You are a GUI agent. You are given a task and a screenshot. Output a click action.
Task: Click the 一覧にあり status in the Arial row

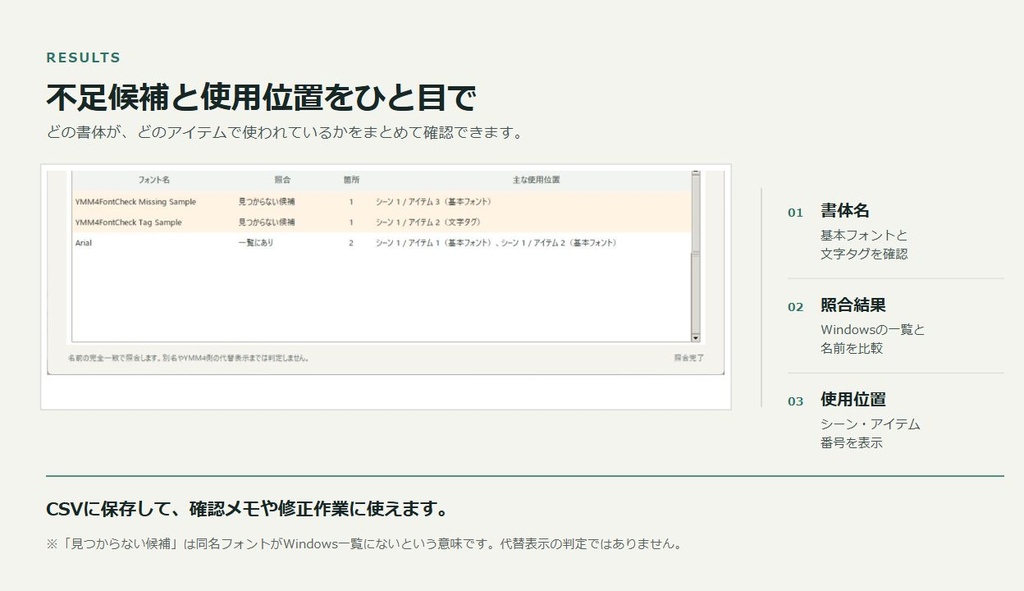point(256,243)
